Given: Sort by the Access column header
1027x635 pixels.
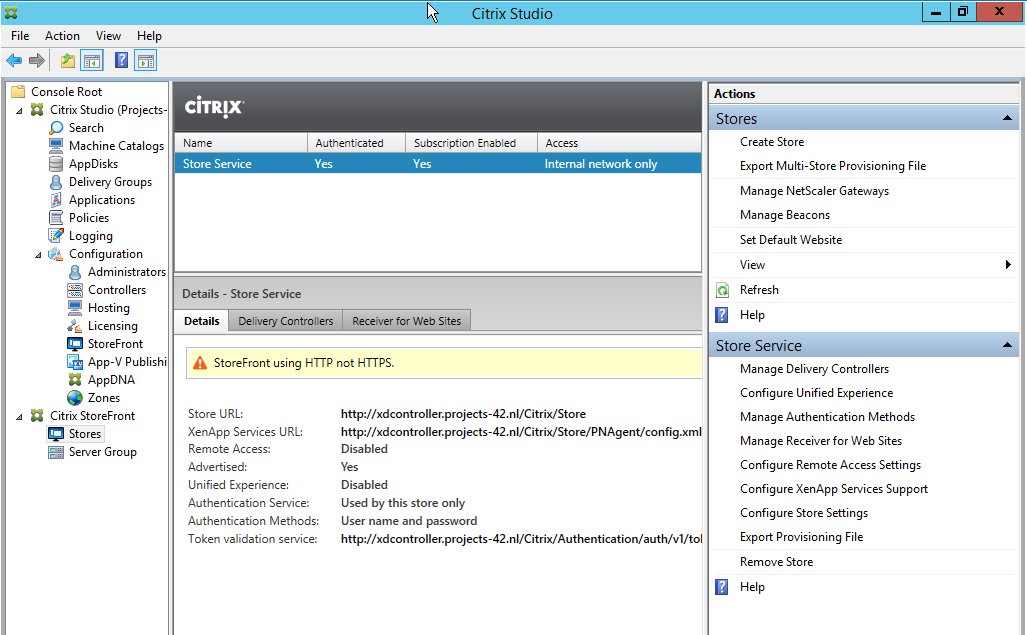Looking at the screenshot, I should 619,143.
